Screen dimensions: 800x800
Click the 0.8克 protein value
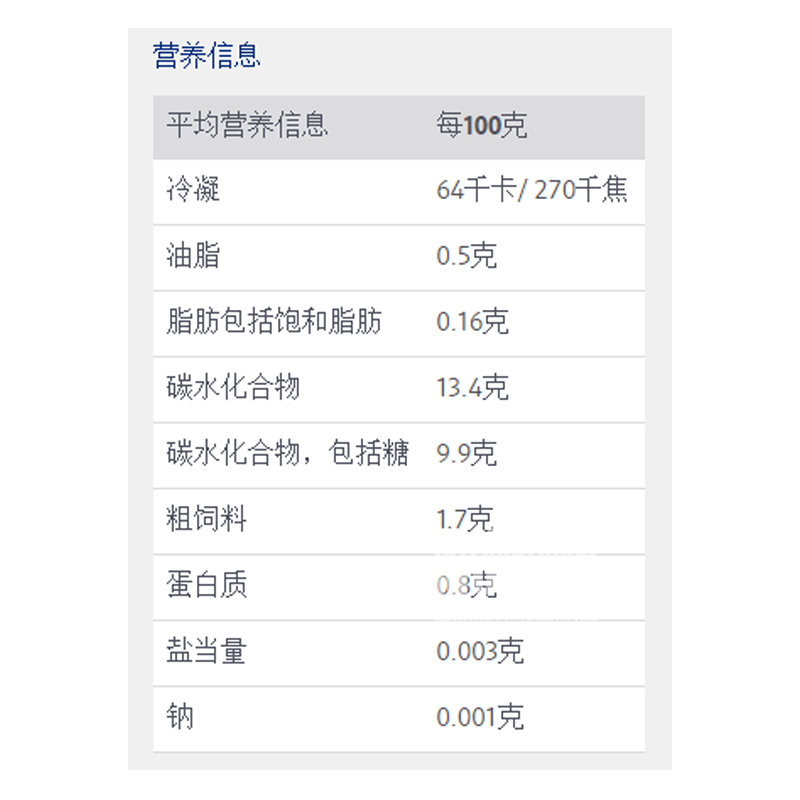click(x=466, y=586)
